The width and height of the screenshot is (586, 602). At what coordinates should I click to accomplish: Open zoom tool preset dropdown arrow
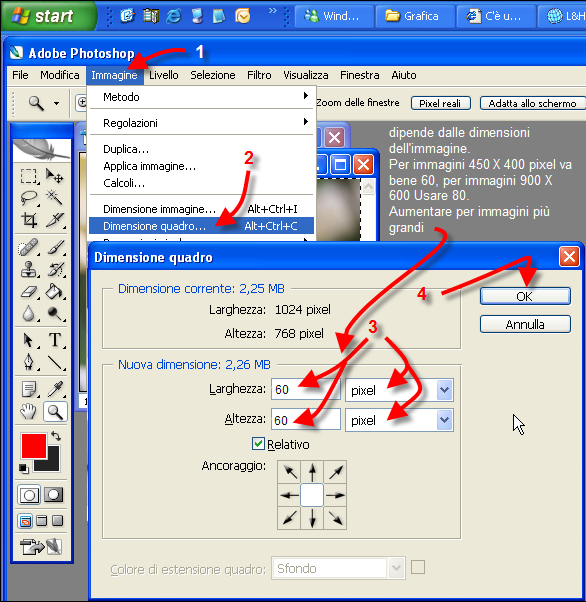56,103
